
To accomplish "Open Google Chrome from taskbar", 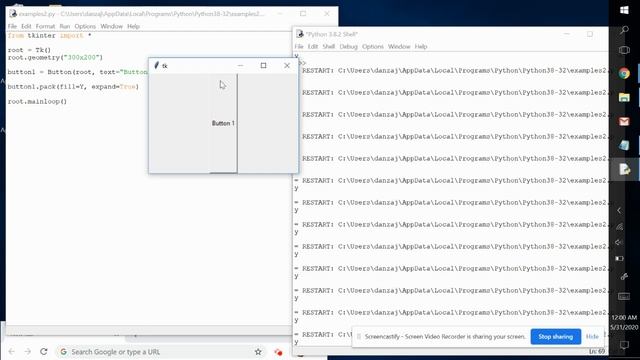I will tap(624, 73).
